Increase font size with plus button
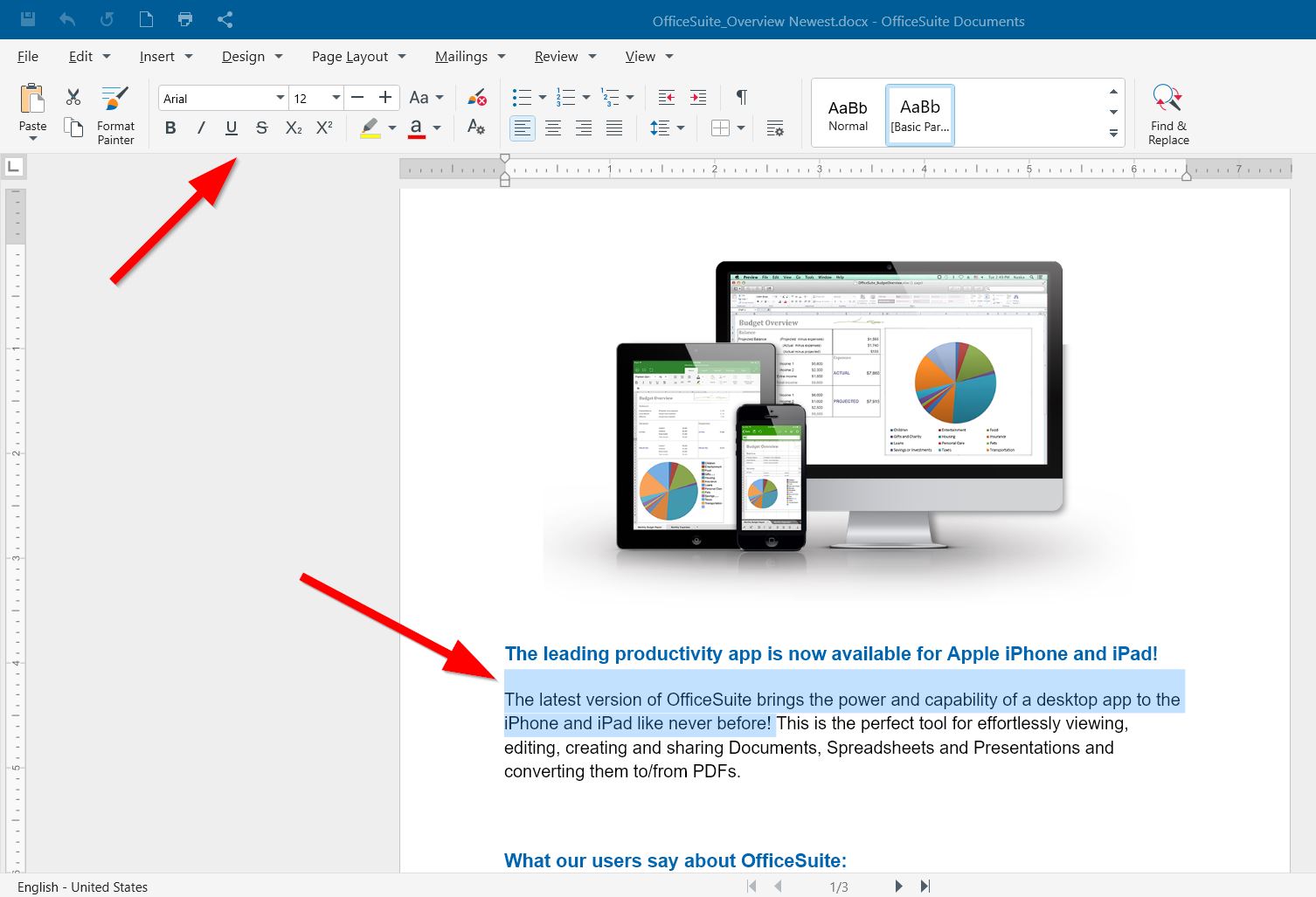The image size is (1316, 897). (385, 98)
